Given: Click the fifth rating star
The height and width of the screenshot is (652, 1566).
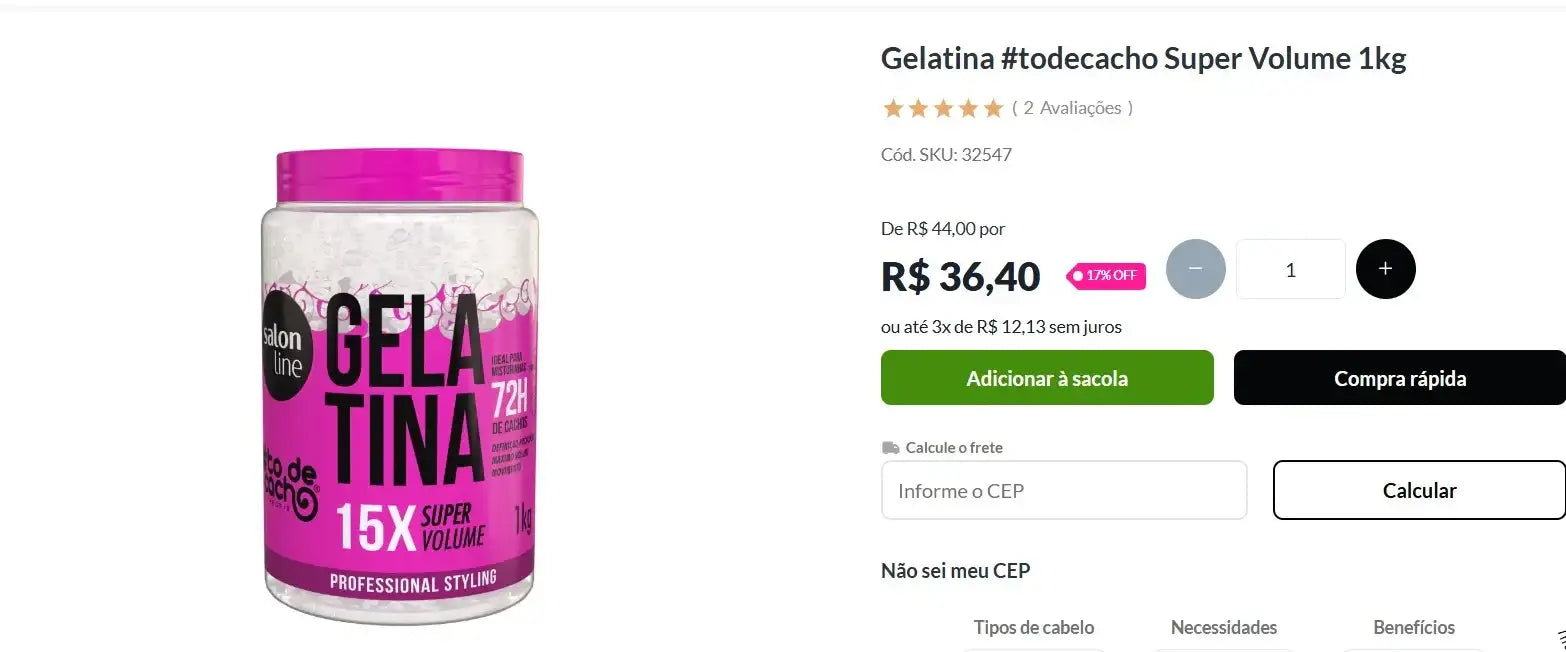Looking at the screenshot, I should point(992,108).
